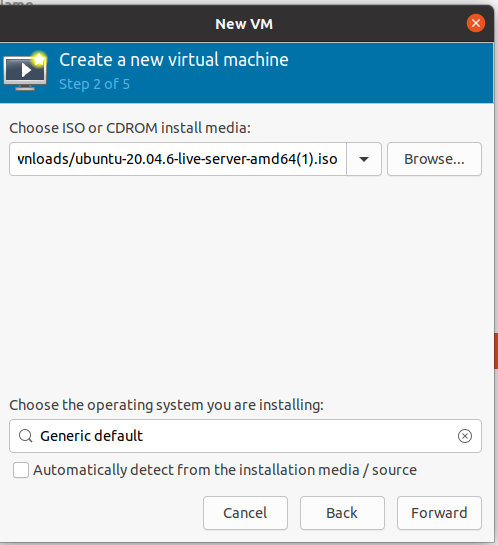Click the New VM title bar text

pyautogui.click(x=244, y=24)
